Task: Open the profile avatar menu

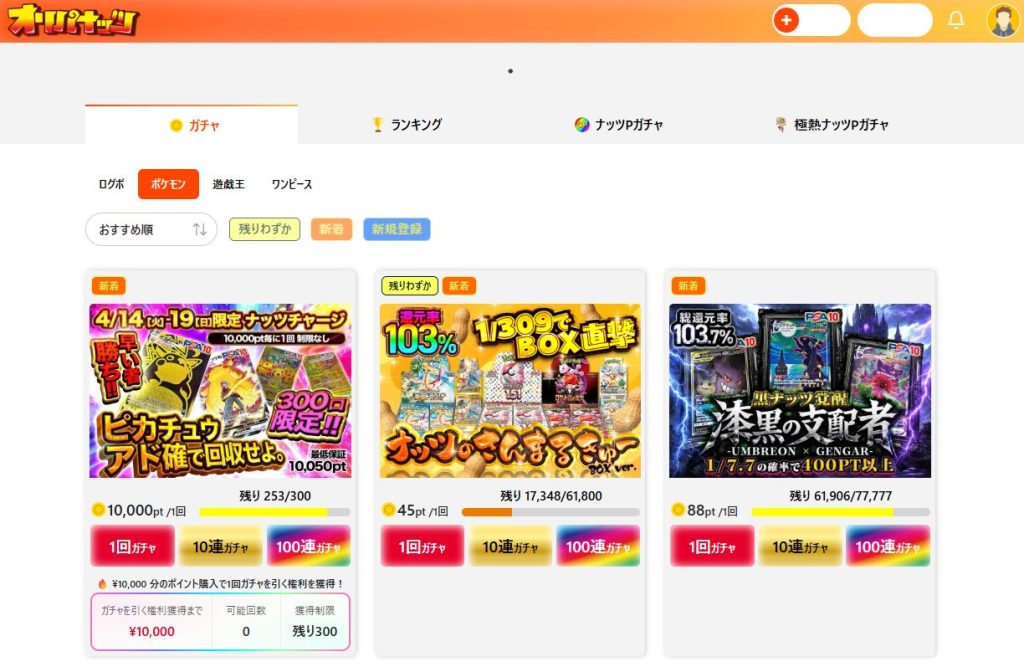Action: (1000, 20)
